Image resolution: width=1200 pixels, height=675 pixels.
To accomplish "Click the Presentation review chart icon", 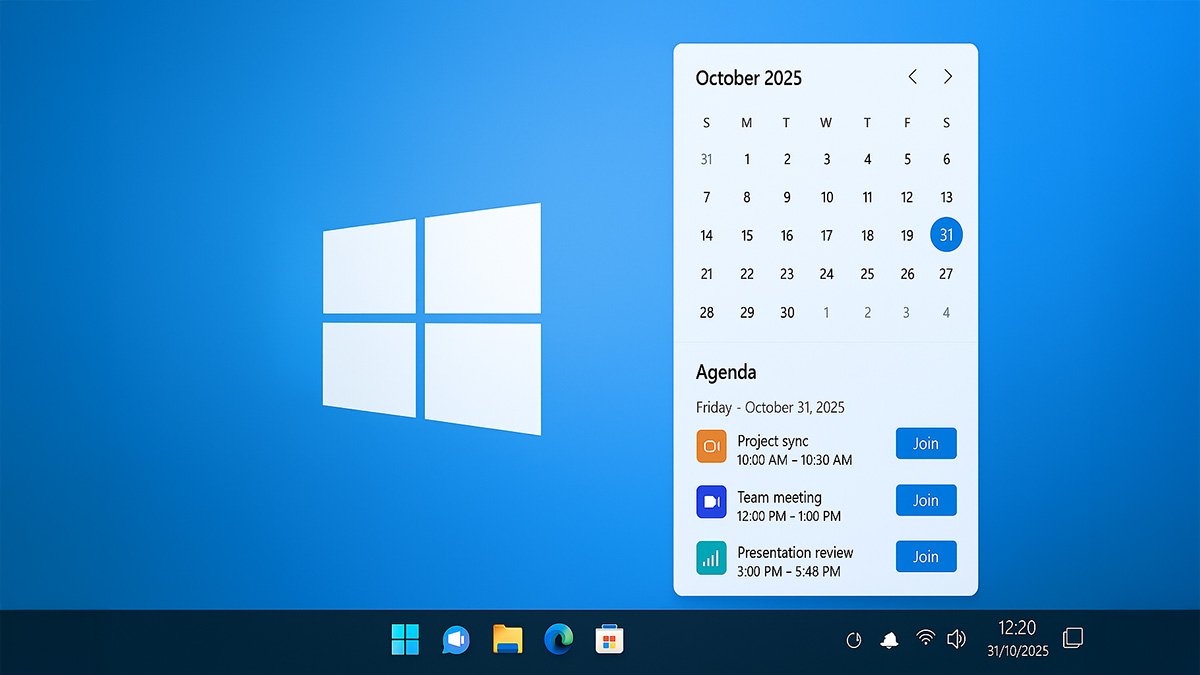I will click(x=710, y=558).
